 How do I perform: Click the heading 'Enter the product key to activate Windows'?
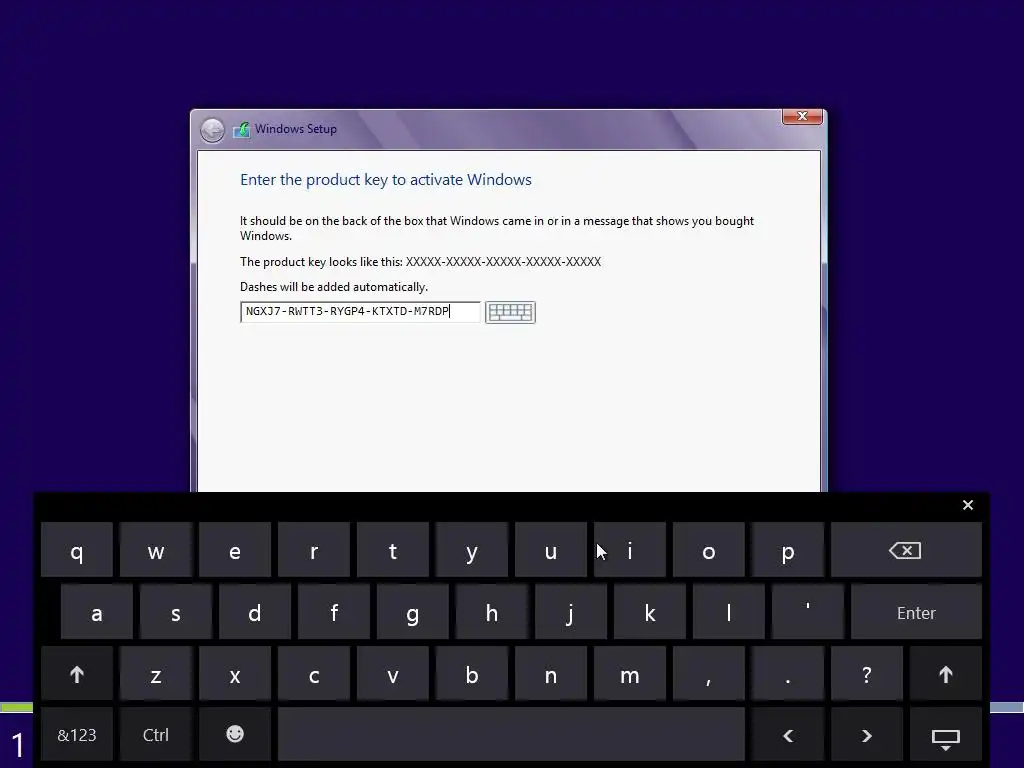tap(386, 180)
